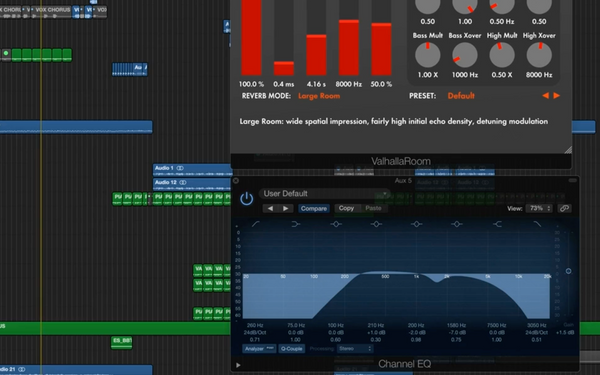Screen dimensions: 600x375
Task: Click the 1580 Hz frequency value
Action: (x=456, y=325)
